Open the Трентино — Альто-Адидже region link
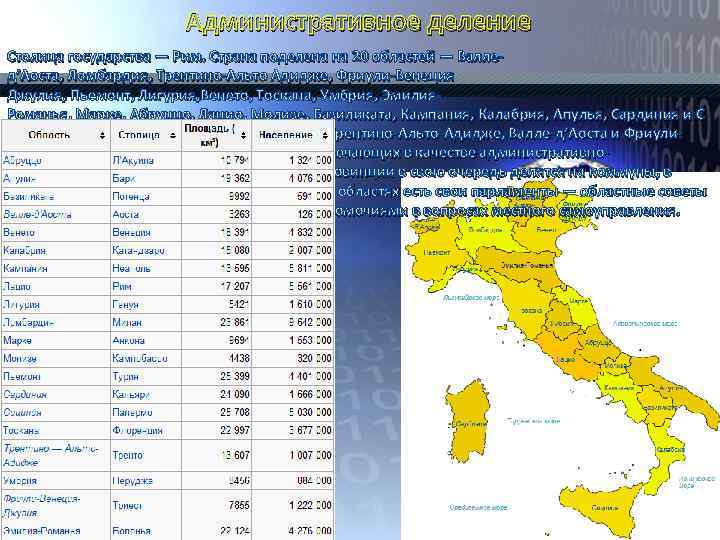 51,455
